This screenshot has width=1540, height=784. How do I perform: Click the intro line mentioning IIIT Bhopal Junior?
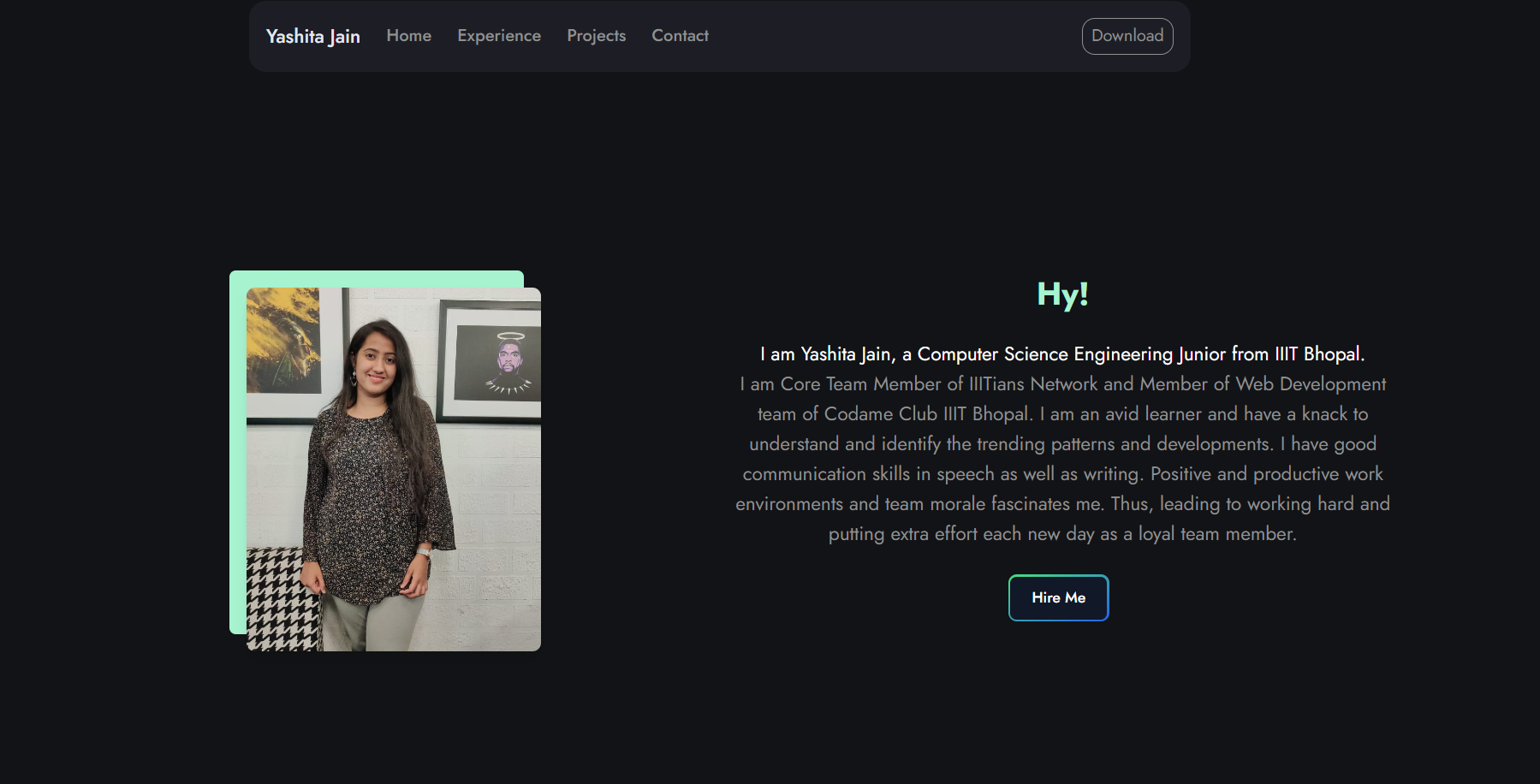pos(1062,354)
